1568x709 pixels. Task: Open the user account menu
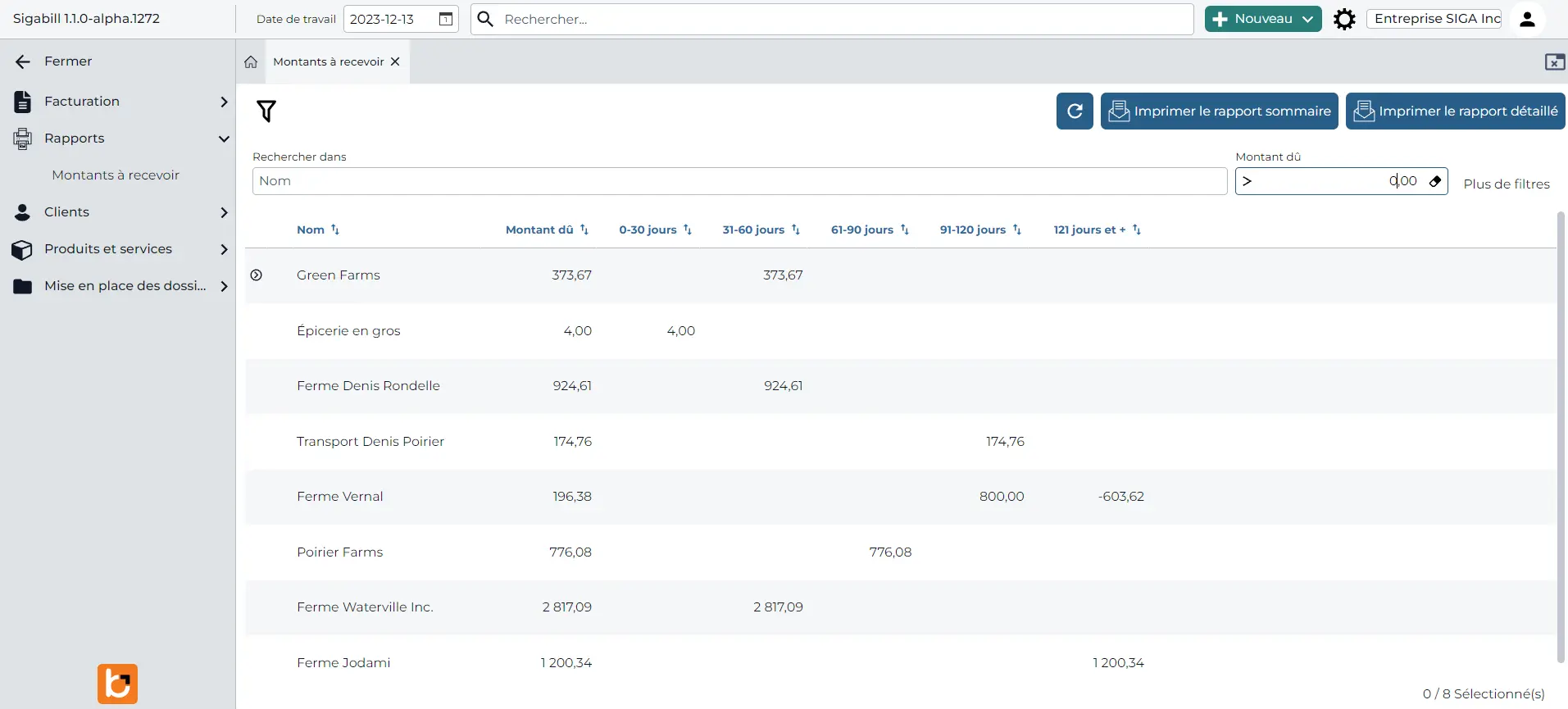[x=1527, y=19]
